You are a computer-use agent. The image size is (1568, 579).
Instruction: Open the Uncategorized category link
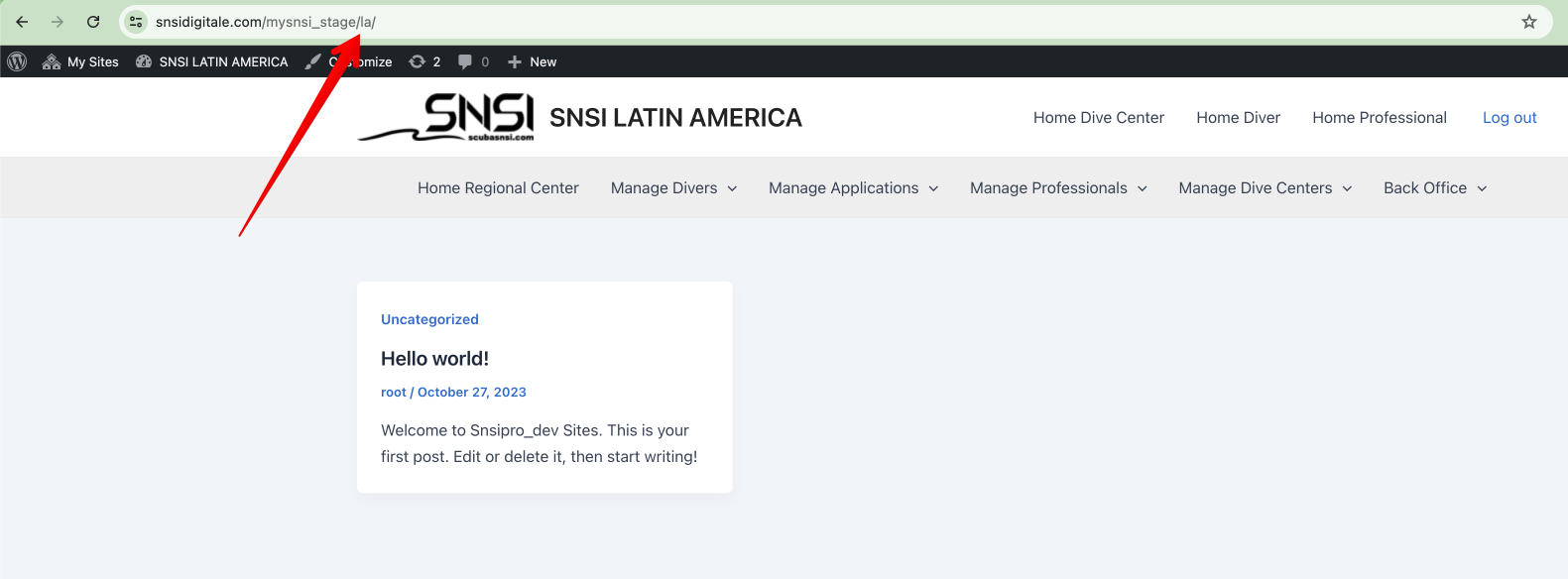click(429, 319)
